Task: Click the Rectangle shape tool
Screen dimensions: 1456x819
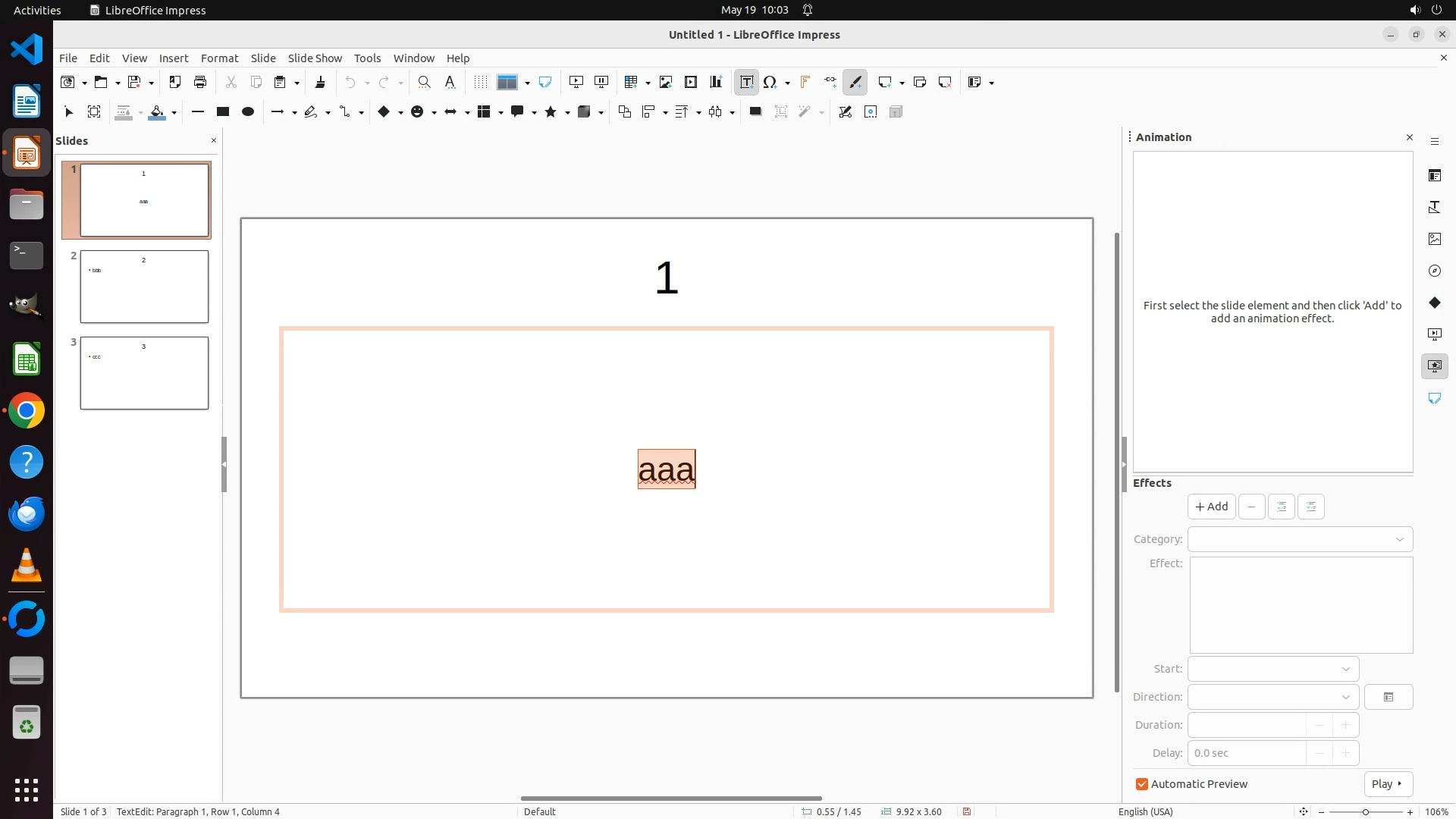Action: pos(222,112)
